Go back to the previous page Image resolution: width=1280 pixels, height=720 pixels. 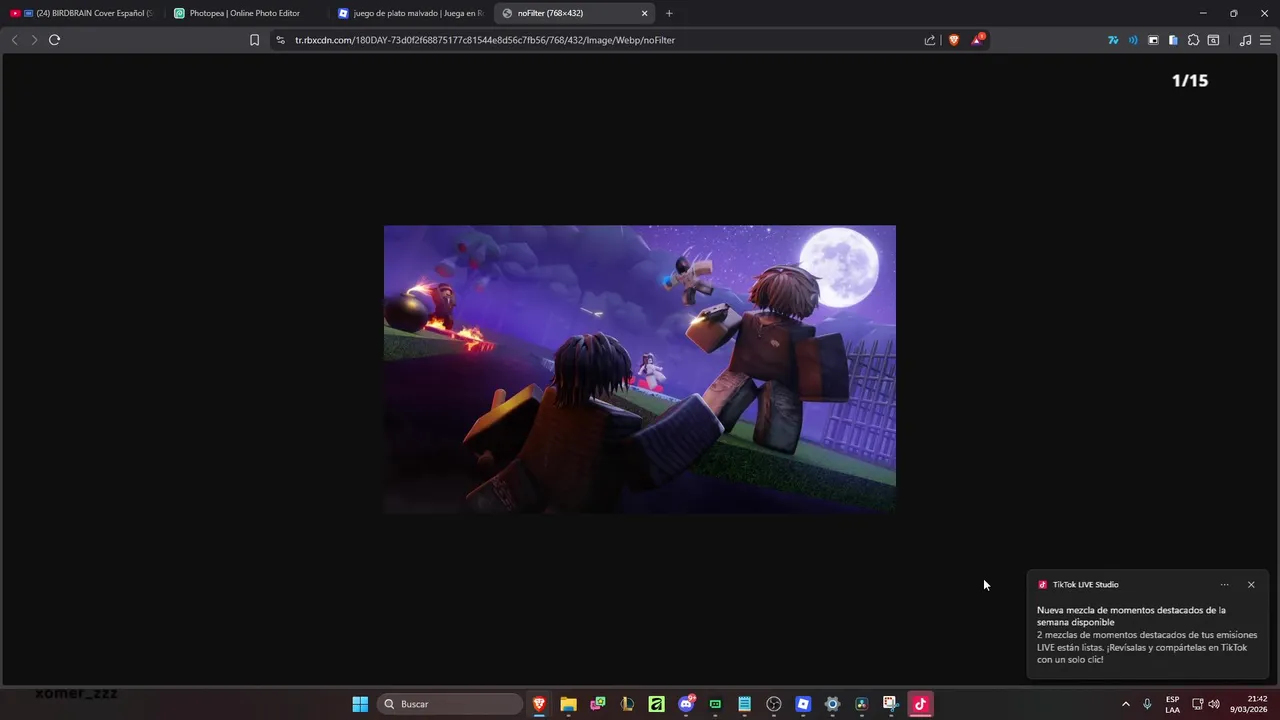[x=14, y=40]
